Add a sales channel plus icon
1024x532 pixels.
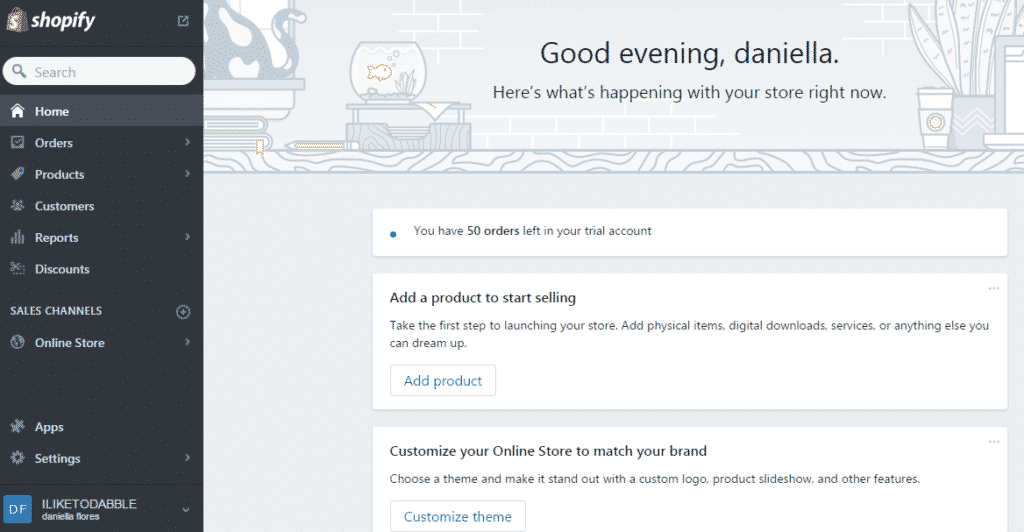coord(184,311)
